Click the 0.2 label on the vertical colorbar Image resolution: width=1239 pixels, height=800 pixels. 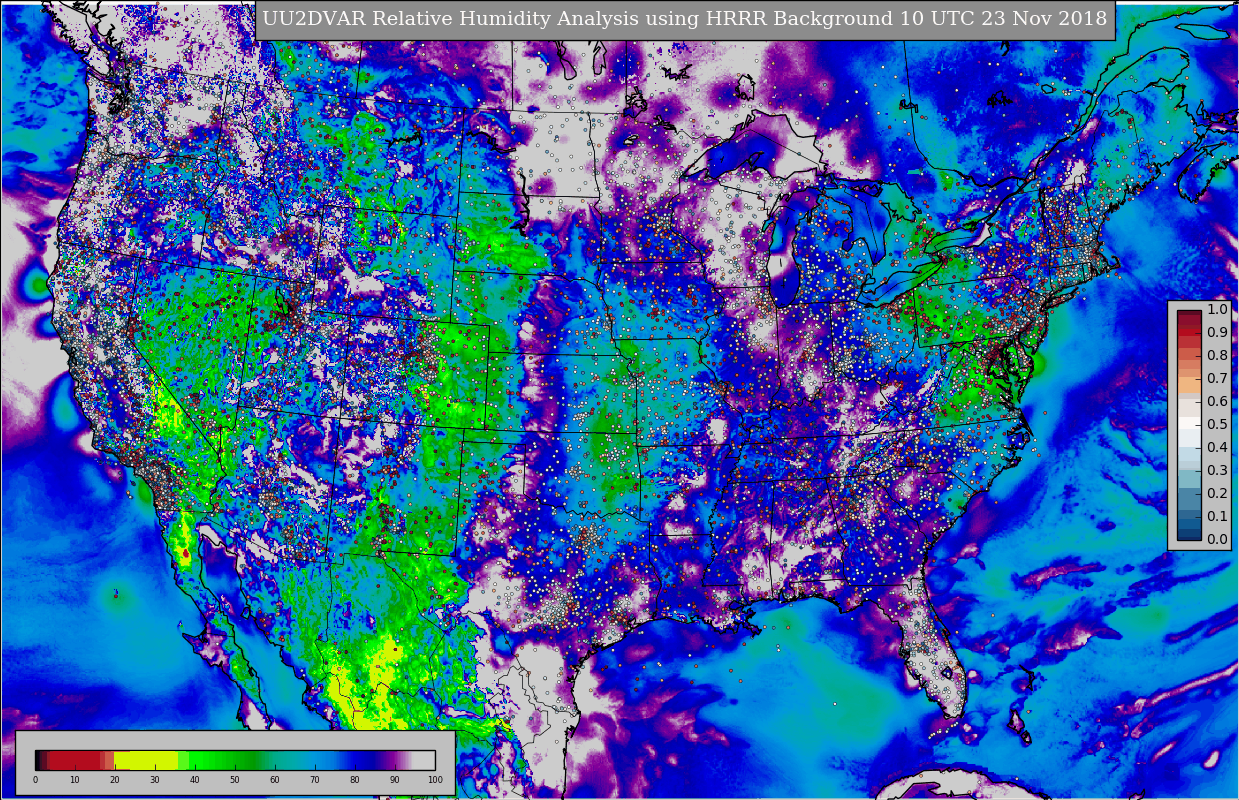pyautogui.click(x=1217, y=494)
